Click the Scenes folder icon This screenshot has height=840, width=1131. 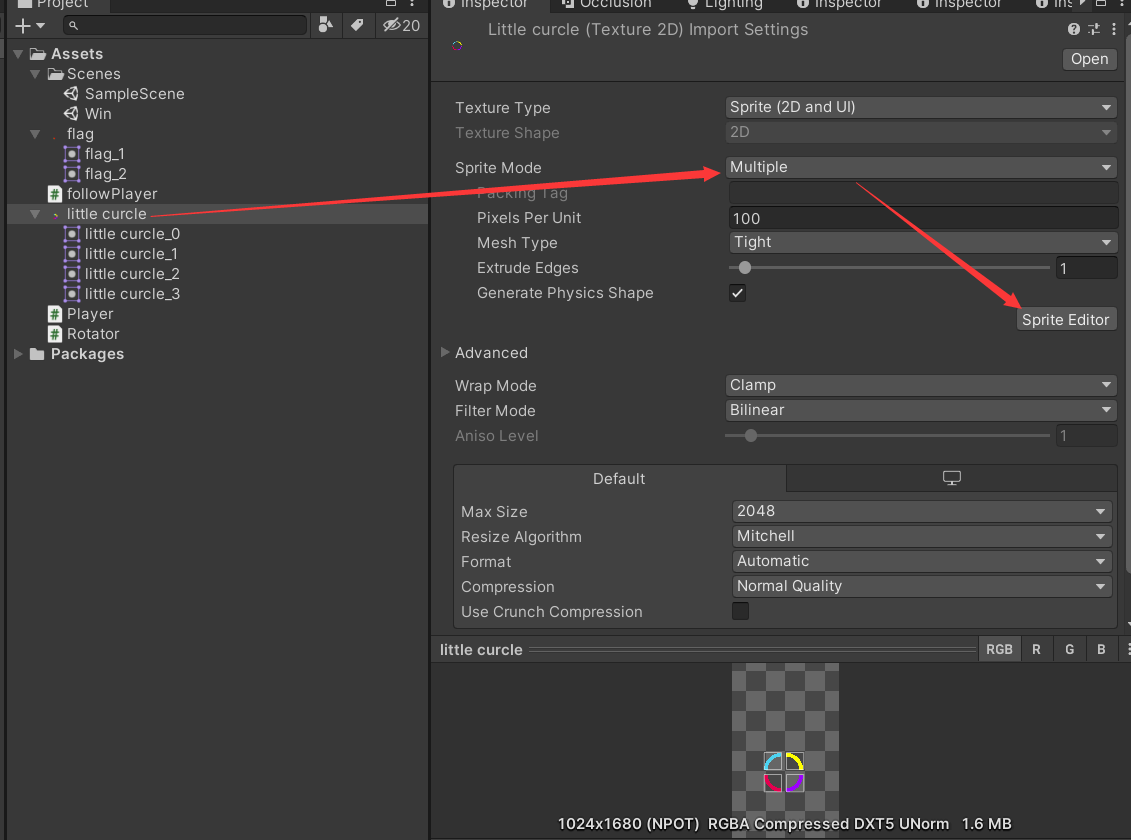(x=56, y=74)
